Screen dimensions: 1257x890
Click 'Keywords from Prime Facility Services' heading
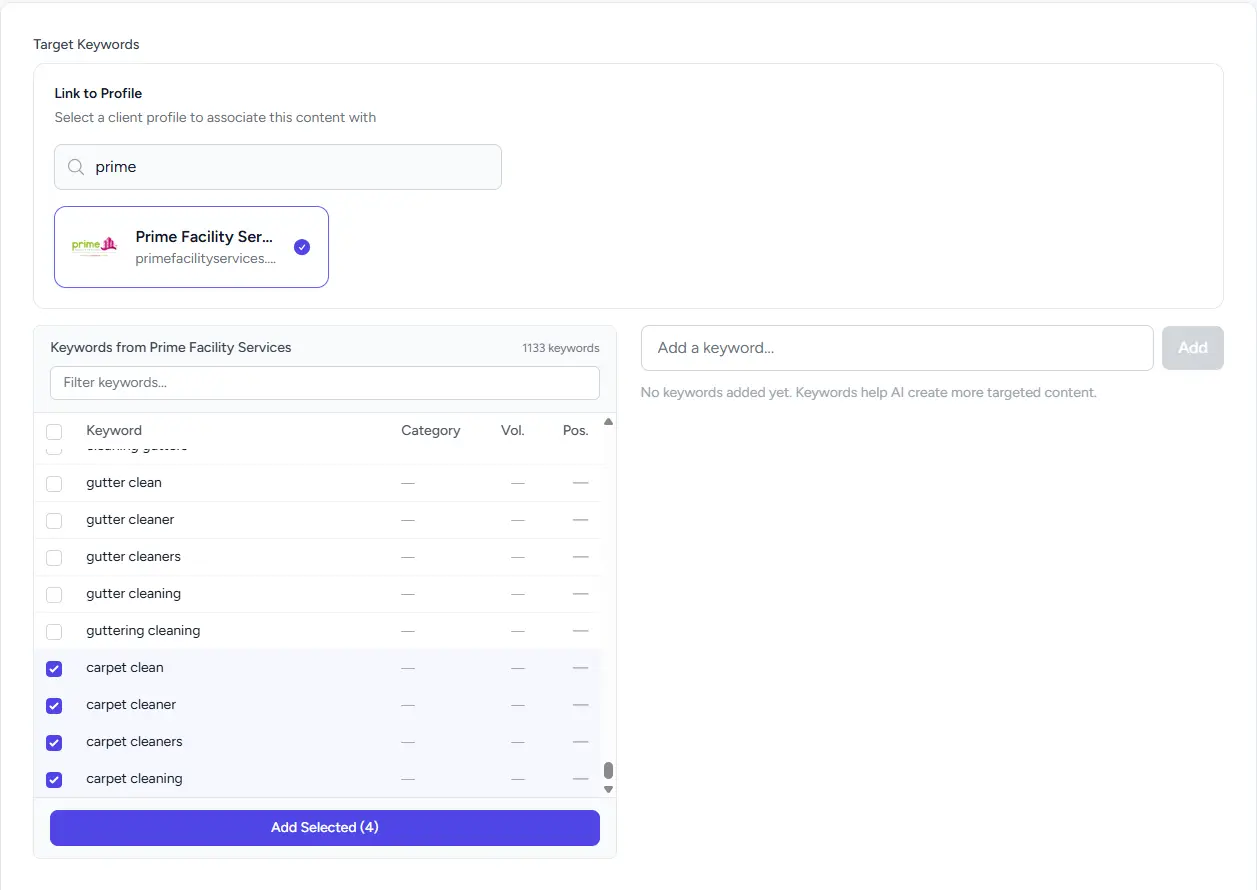coord(171,347)
